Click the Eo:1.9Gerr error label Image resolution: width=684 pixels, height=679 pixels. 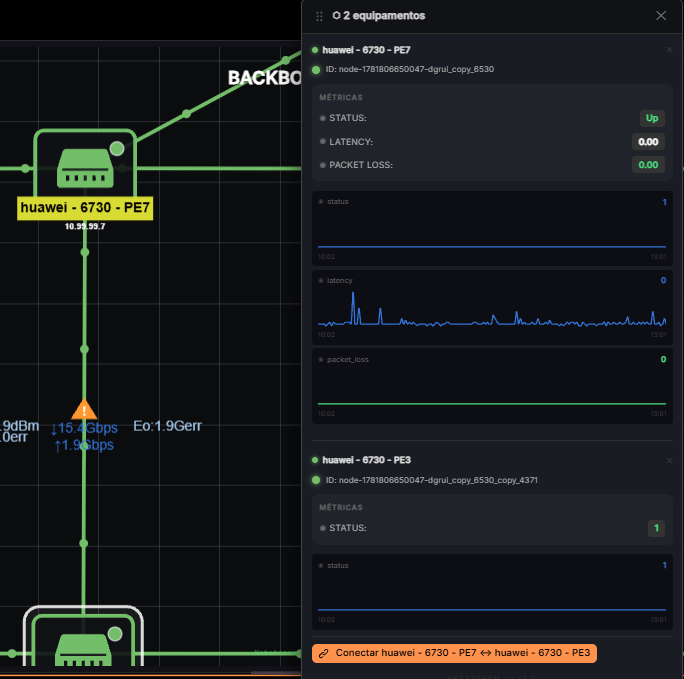[168, 426]
